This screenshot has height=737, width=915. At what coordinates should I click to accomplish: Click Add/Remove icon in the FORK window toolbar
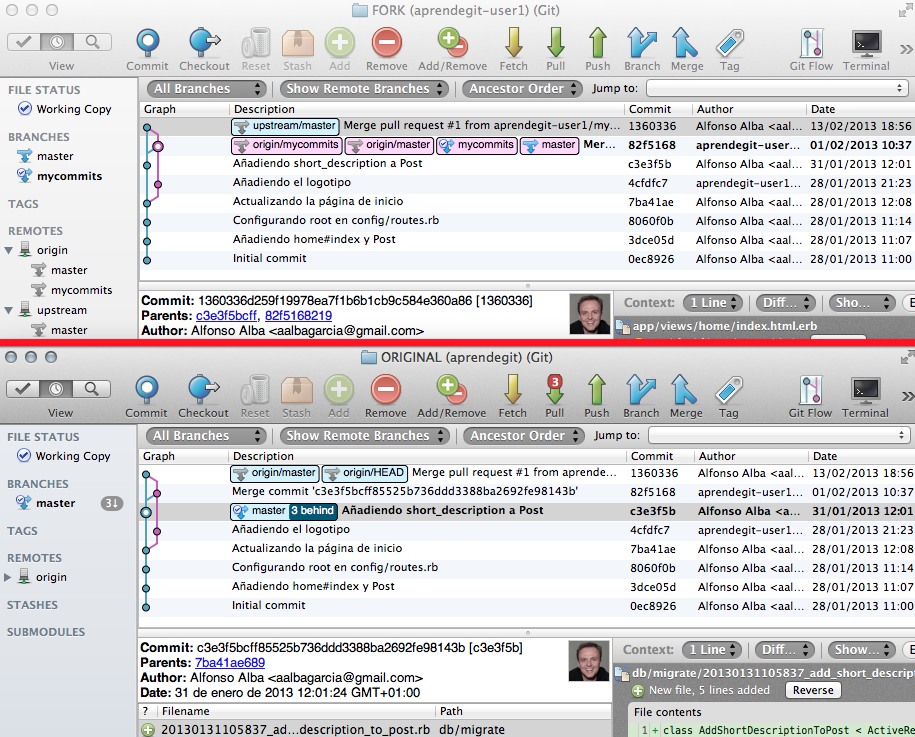coord(452,42)
